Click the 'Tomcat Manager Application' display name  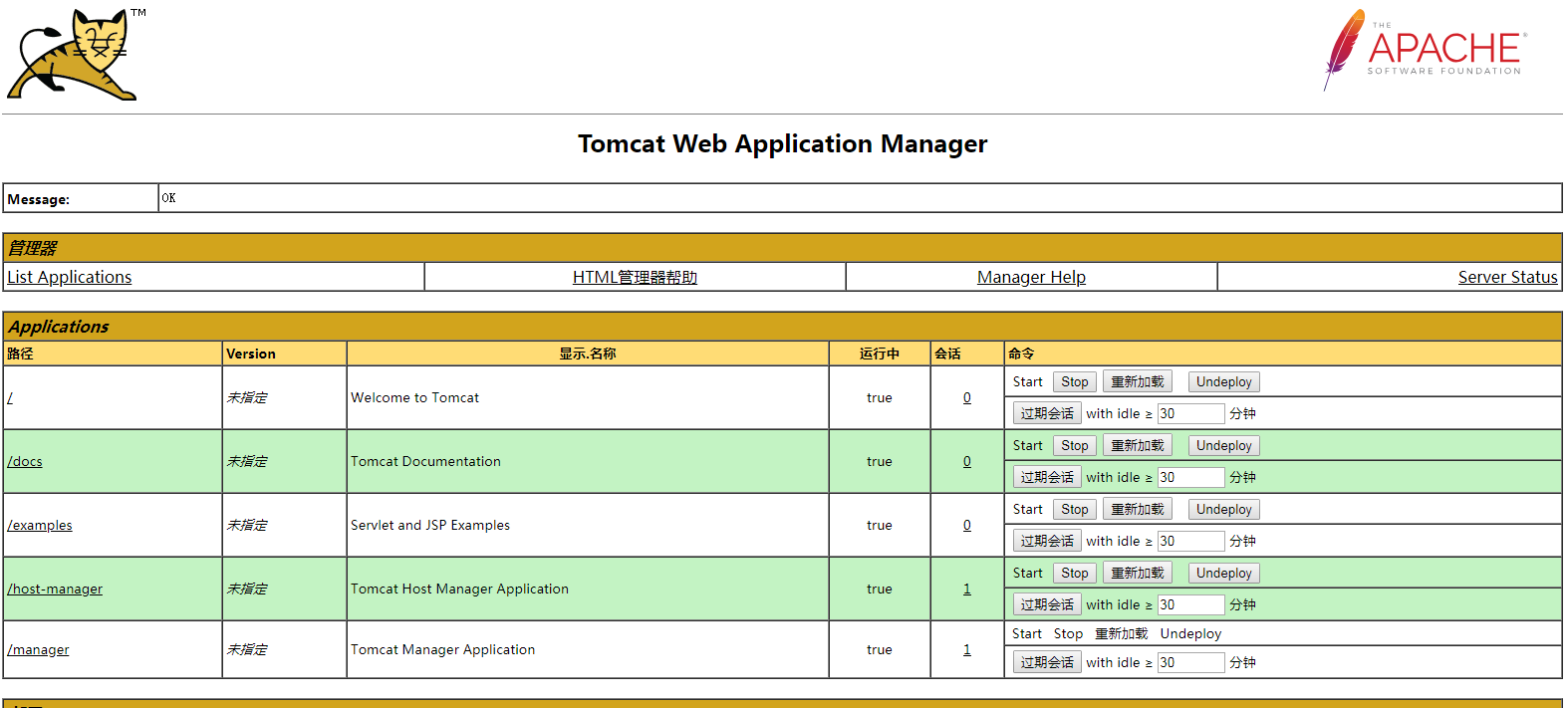pyautogui.click(x=442, y=649)
